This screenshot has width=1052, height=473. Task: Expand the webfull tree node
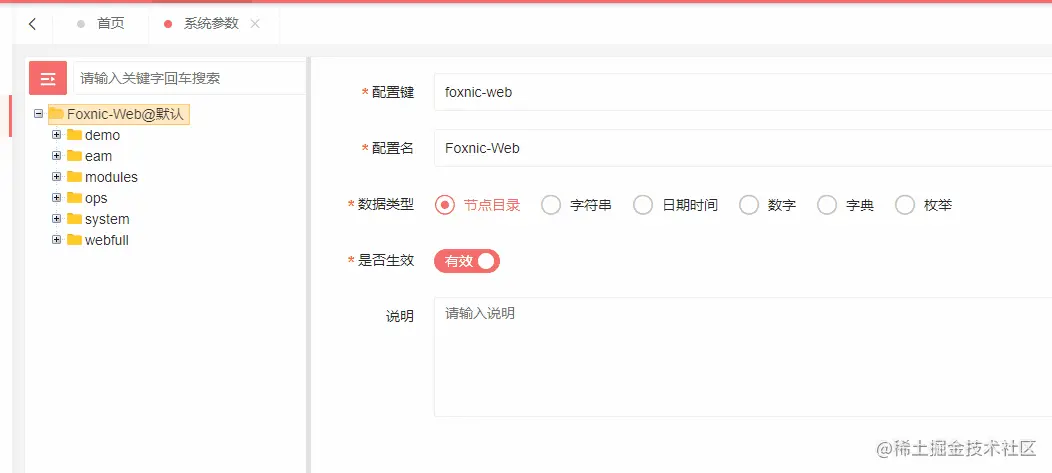click(56, 240)
